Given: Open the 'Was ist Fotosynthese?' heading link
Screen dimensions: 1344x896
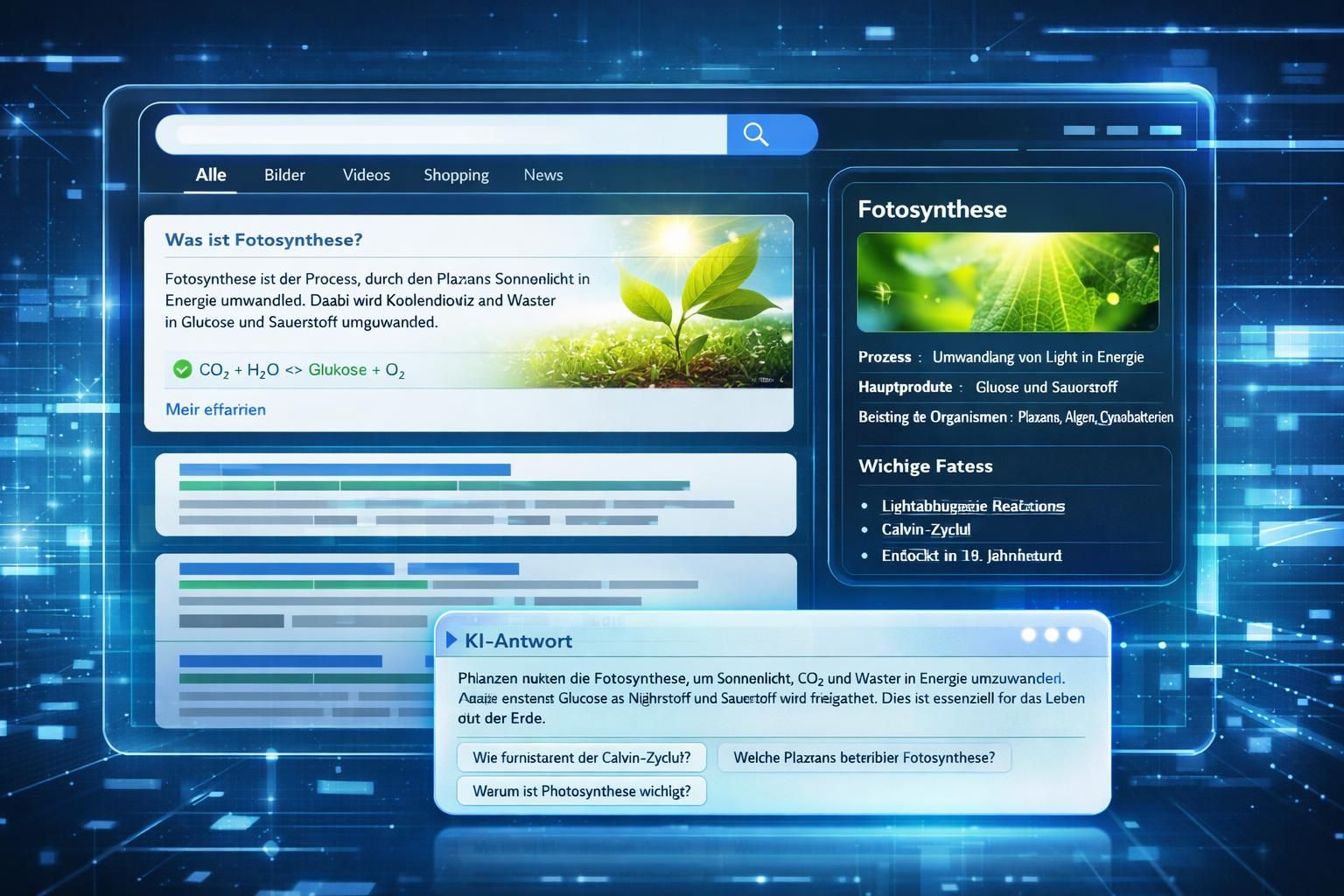Looking at the screenshot, I should pyautogui.click(x=263, y=240).
